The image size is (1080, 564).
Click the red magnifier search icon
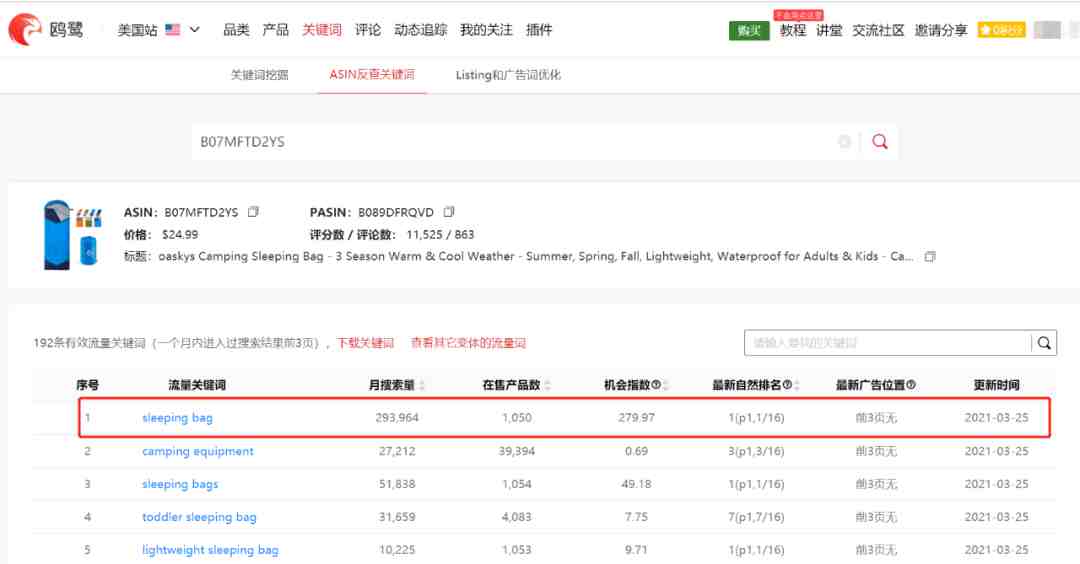[880, 142]
